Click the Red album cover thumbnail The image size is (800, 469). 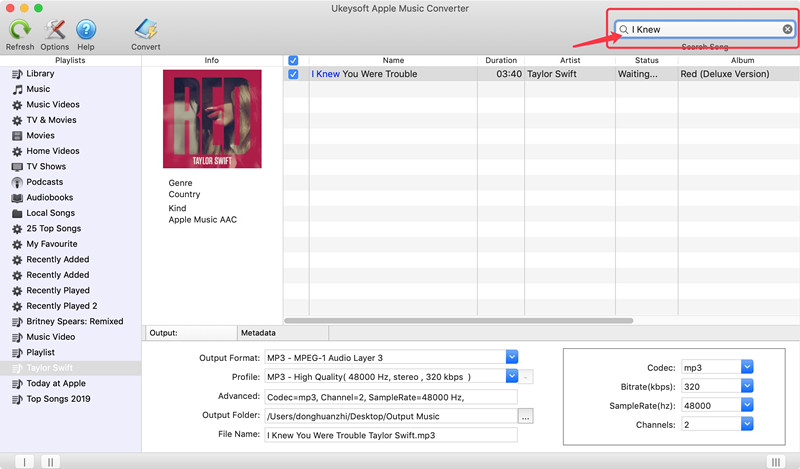[212, 119]
